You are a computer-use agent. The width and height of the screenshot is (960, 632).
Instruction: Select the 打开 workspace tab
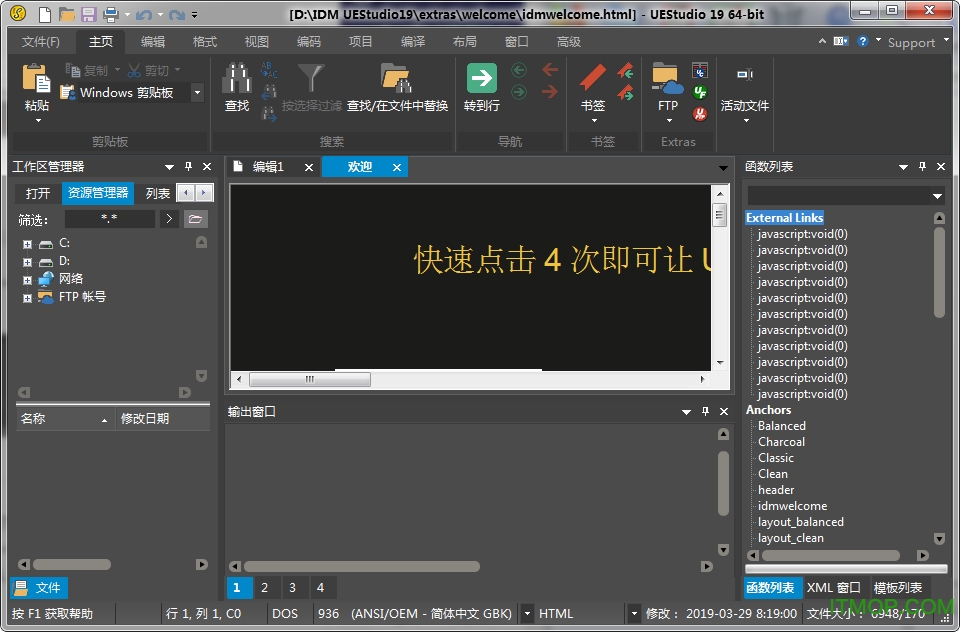click(x=38, y=194)
